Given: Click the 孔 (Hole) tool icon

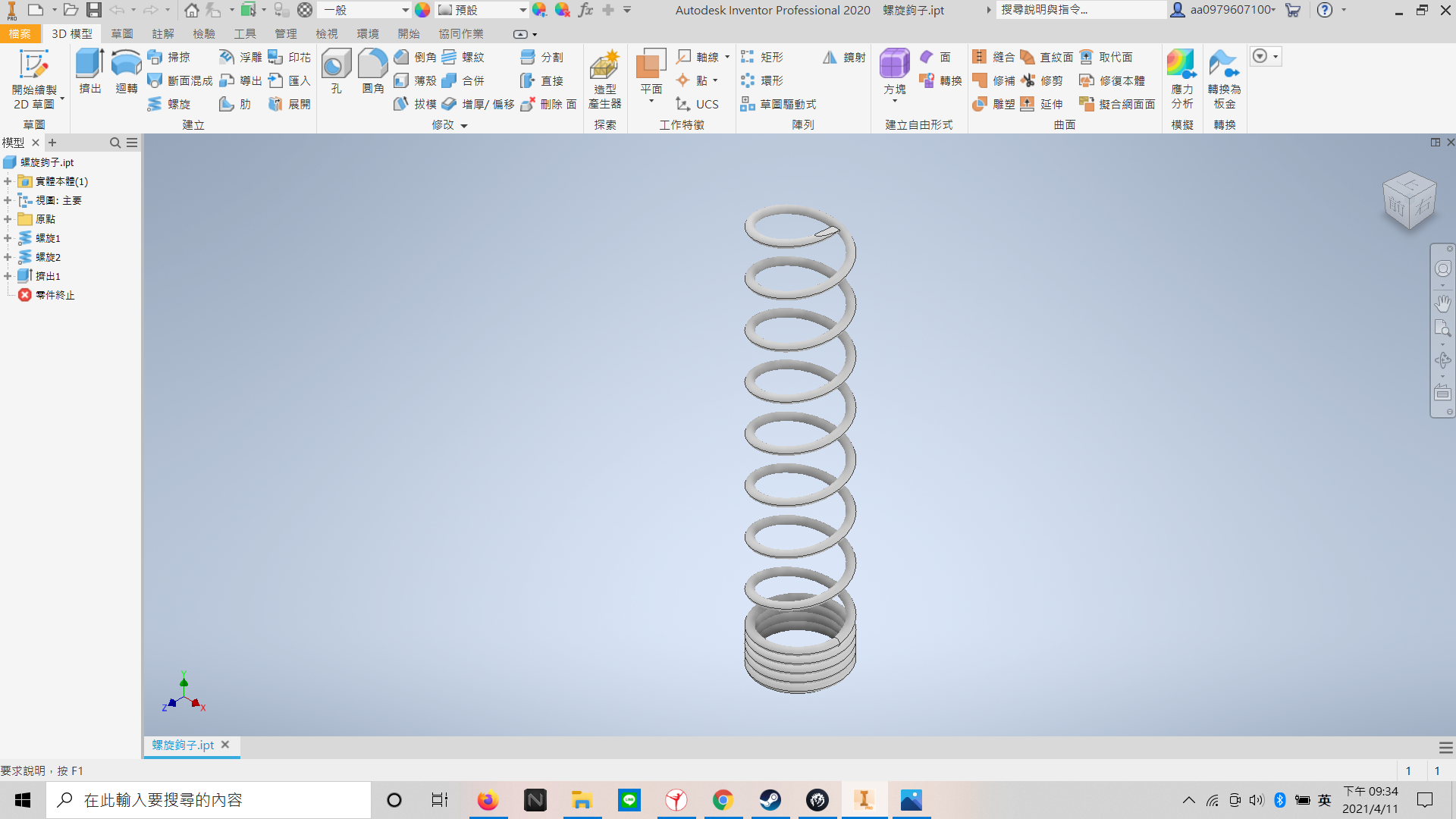Looking at the screenshot, I should 336,71.
